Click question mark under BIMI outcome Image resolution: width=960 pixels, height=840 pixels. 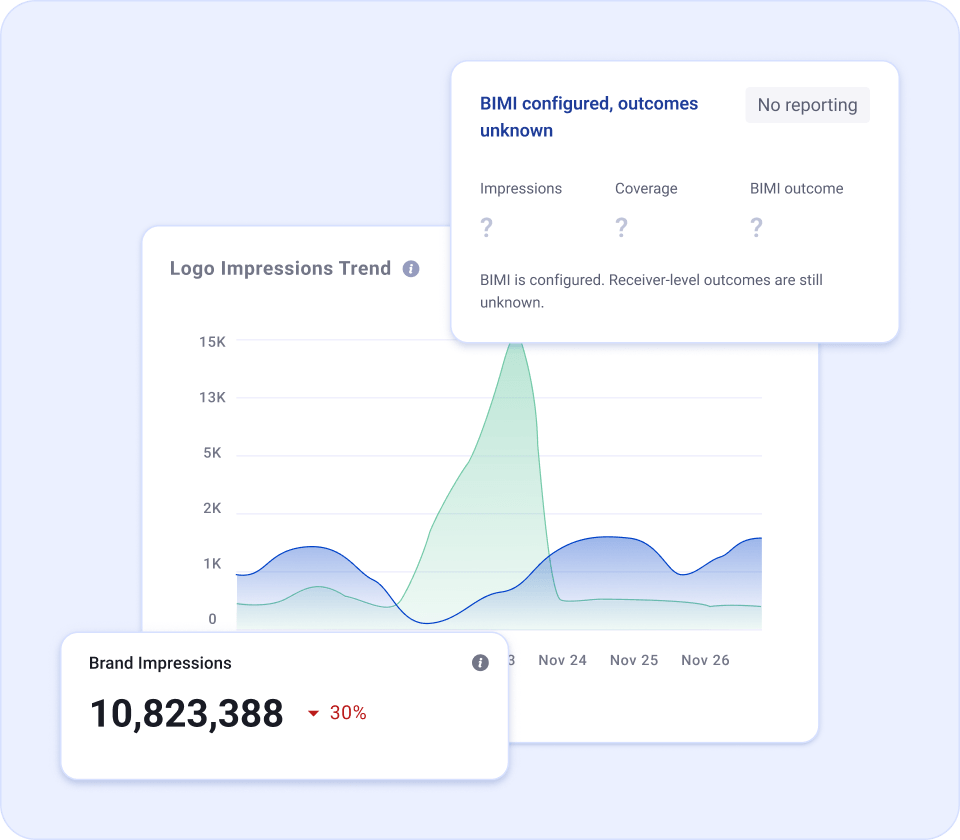(x=756, y=227)
